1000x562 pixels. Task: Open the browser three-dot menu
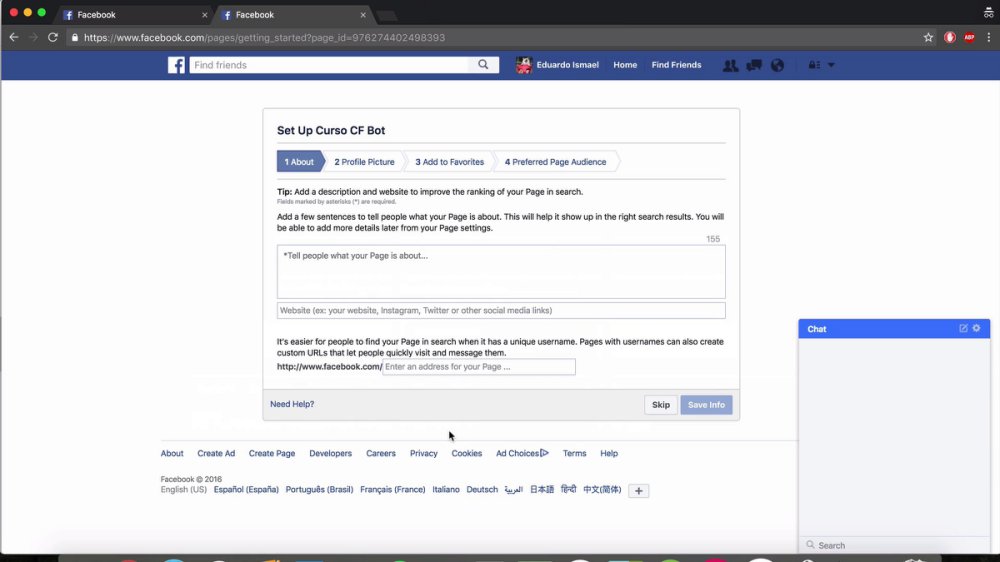(989, 38)
